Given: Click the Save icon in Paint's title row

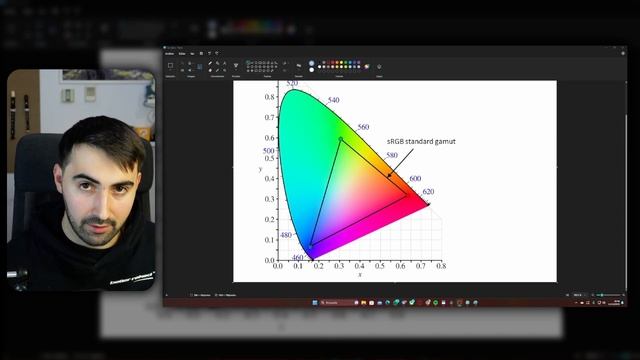Looking at the screenshot, I should point(201,53).
